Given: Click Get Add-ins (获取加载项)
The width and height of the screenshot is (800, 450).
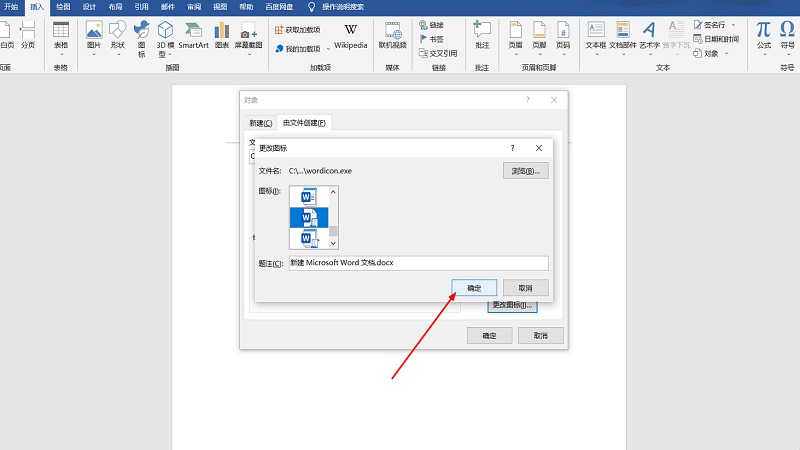Looking at the screenshot, I should (x=297, y=30).
